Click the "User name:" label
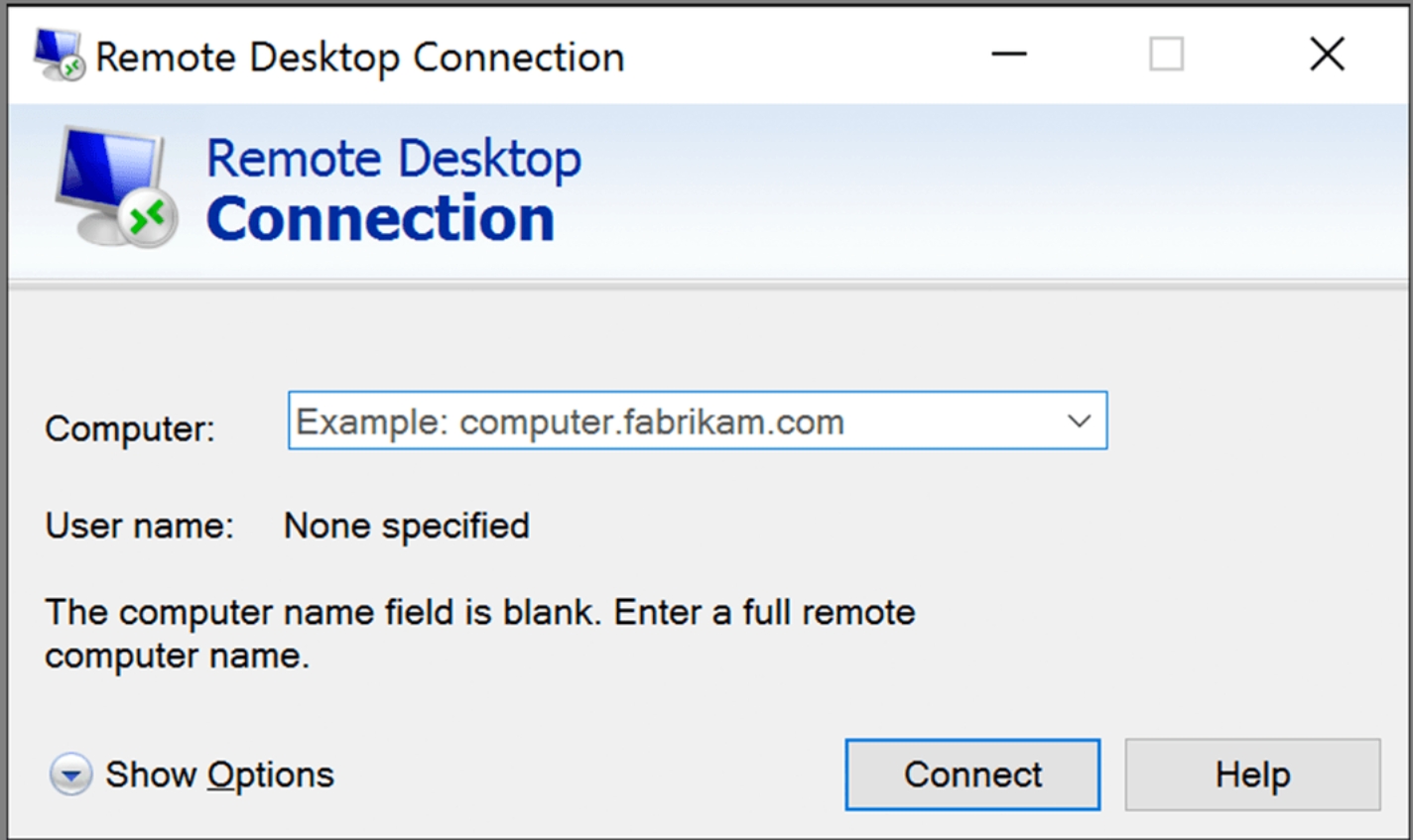Viewport: 1413px width, 840px height. point(139,526)
